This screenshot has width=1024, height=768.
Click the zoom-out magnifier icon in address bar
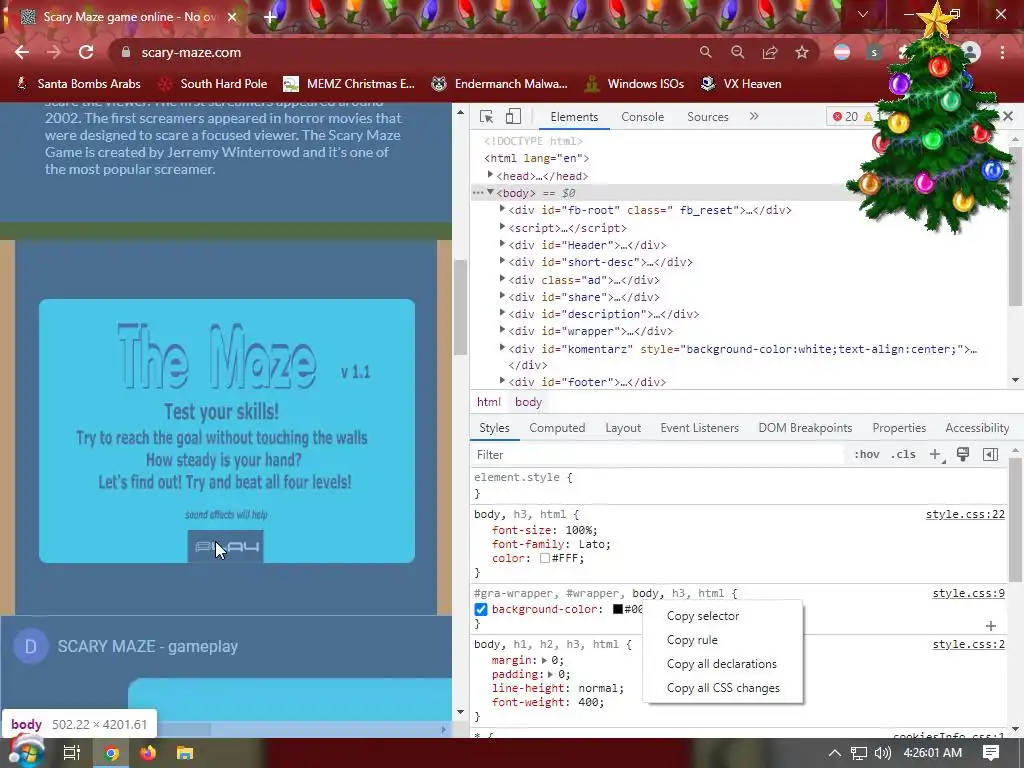(737, 52)
